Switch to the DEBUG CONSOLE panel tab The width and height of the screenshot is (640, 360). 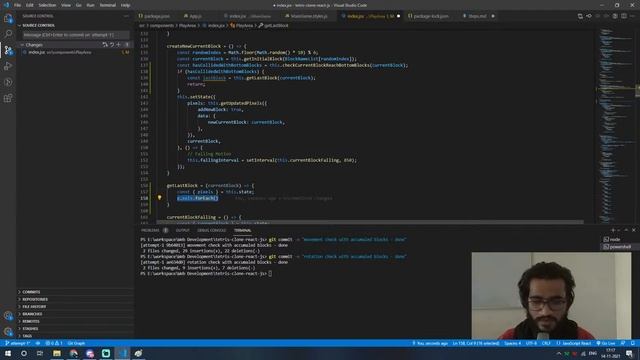pos(211,230)
